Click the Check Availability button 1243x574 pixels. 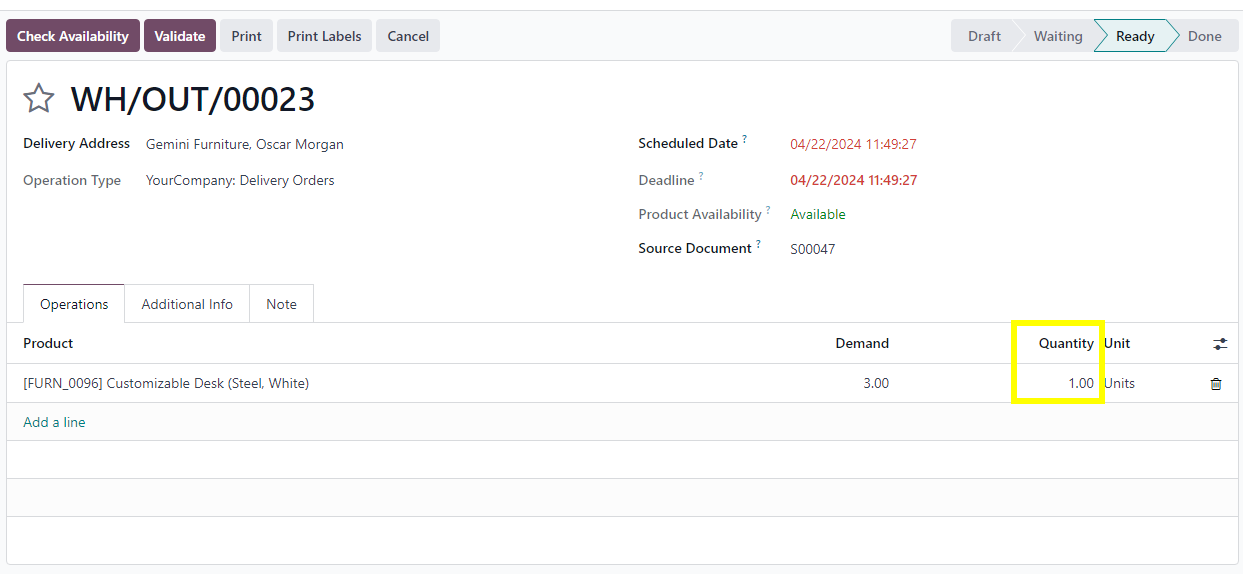coord(73,36)
